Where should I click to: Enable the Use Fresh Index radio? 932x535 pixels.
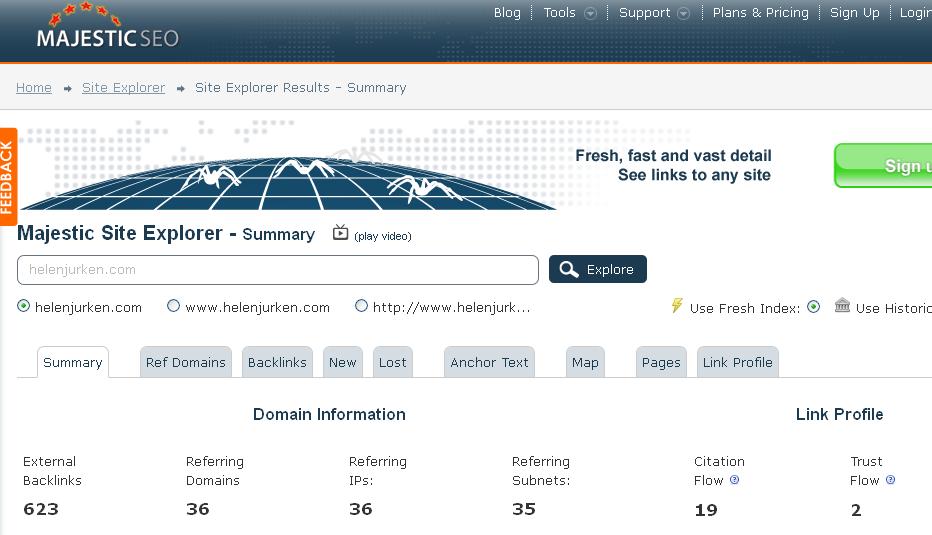814,307
